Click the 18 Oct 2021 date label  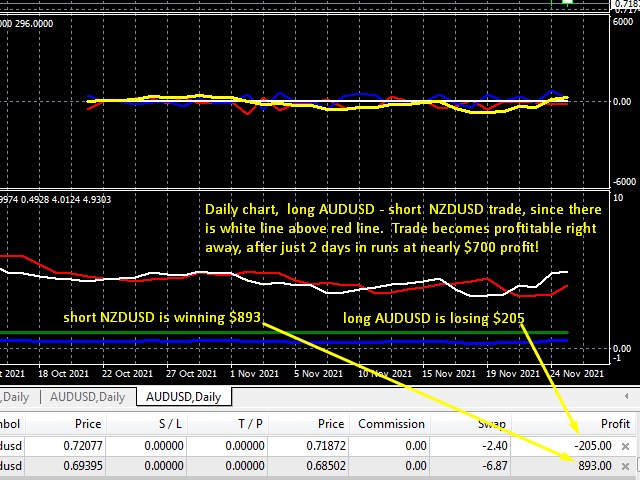pyautogui.click(x=63, y=373)
